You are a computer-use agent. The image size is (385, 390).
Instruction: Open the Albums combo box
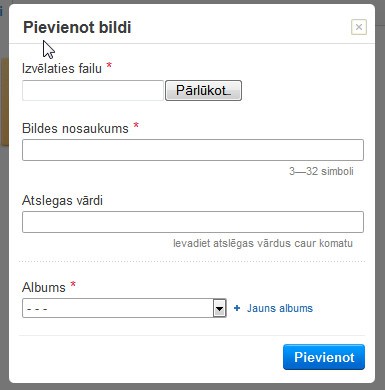[x=124, y=308]
